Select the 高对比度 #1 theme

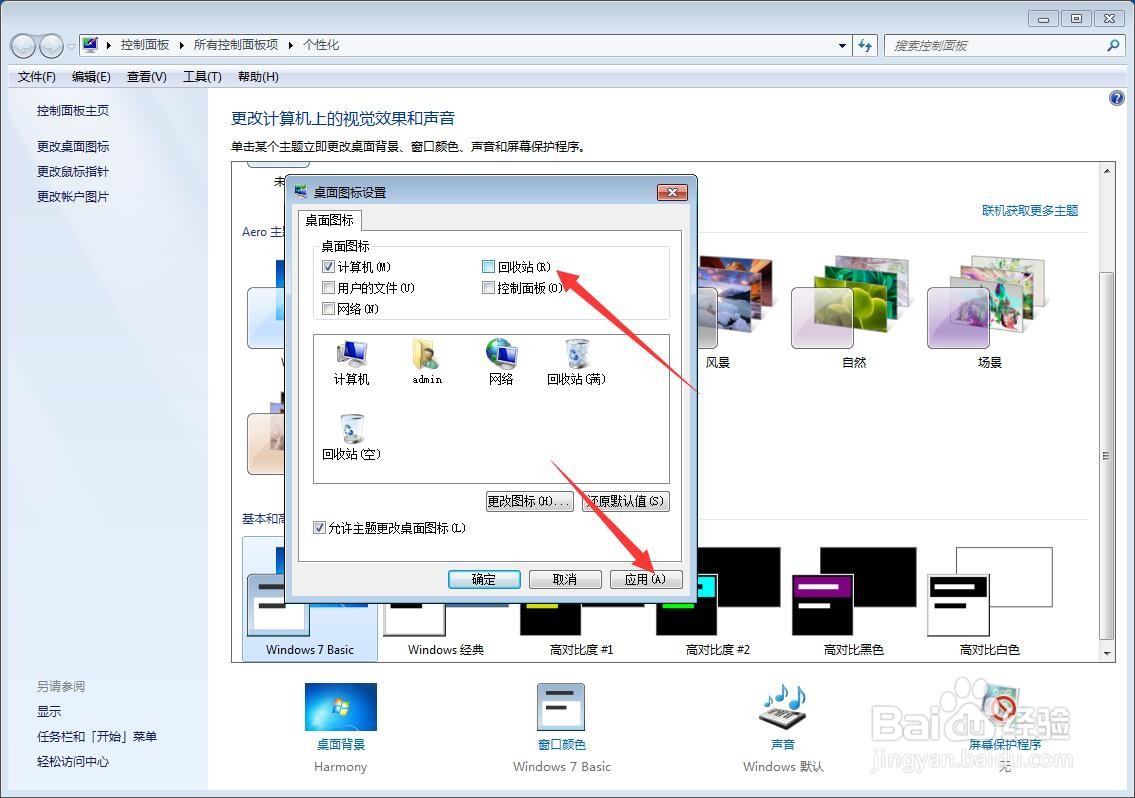[581, 629]
